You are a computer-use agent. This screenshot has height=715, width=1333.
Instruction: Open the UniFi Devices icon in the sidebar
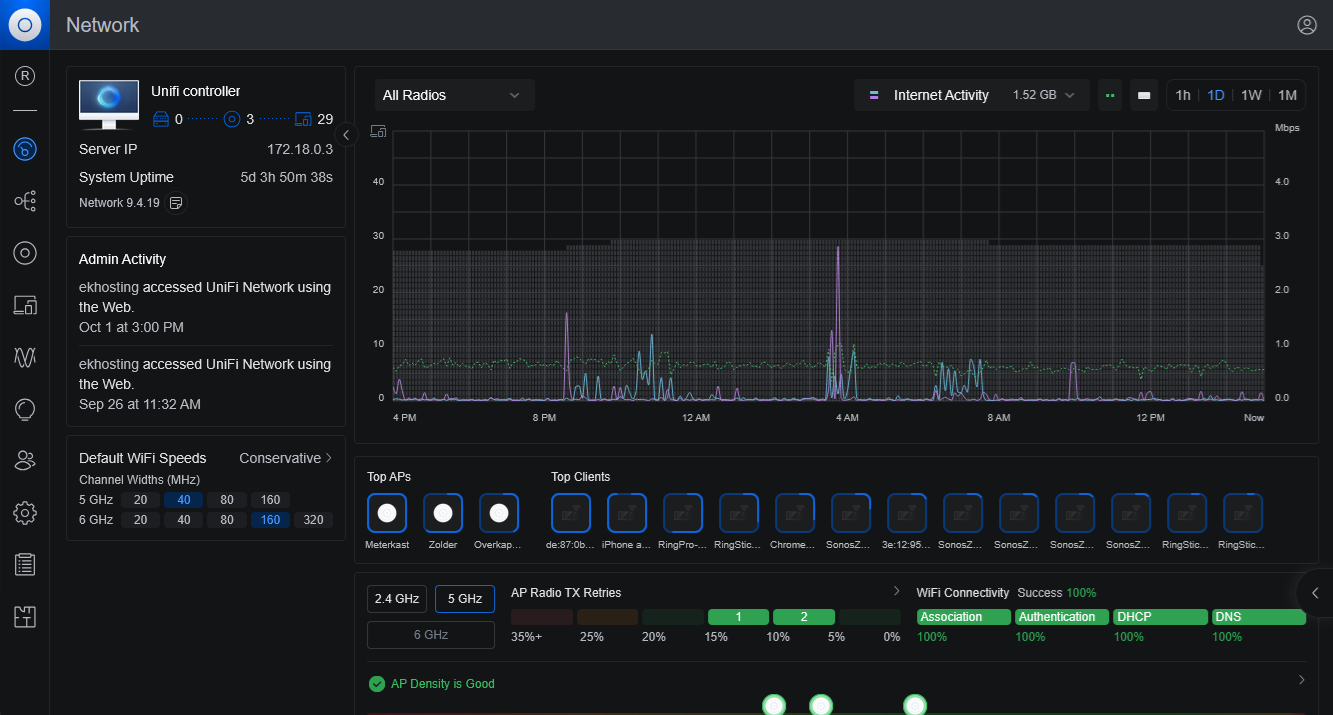pos(25,252)
